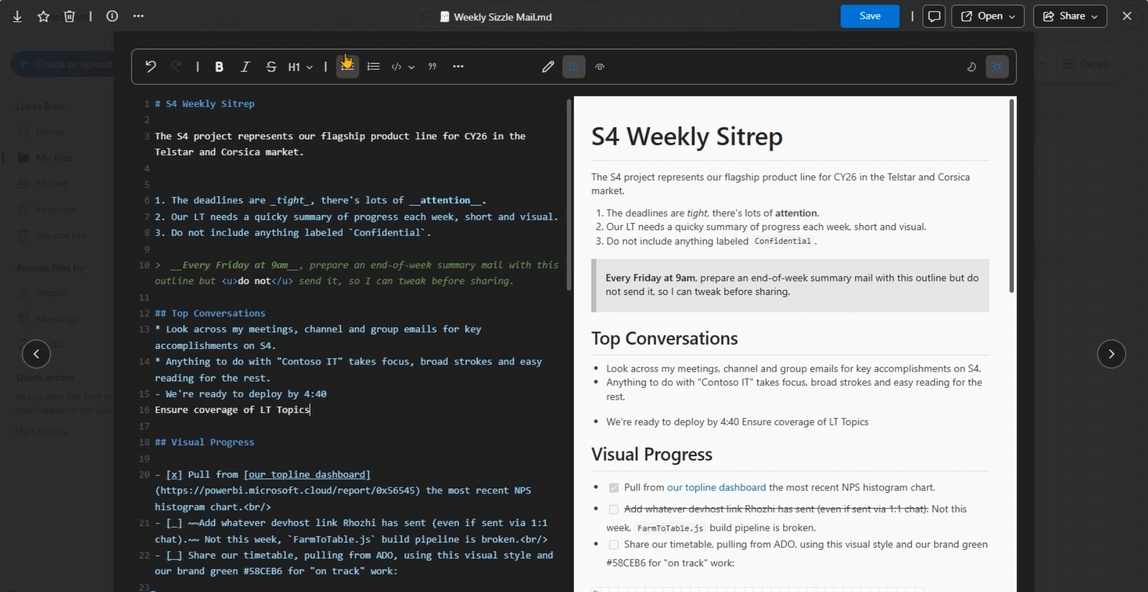Apply strikethrough formatting from the toolbar
Viewport: 1148px width, 592px height.
coord(271,67)
